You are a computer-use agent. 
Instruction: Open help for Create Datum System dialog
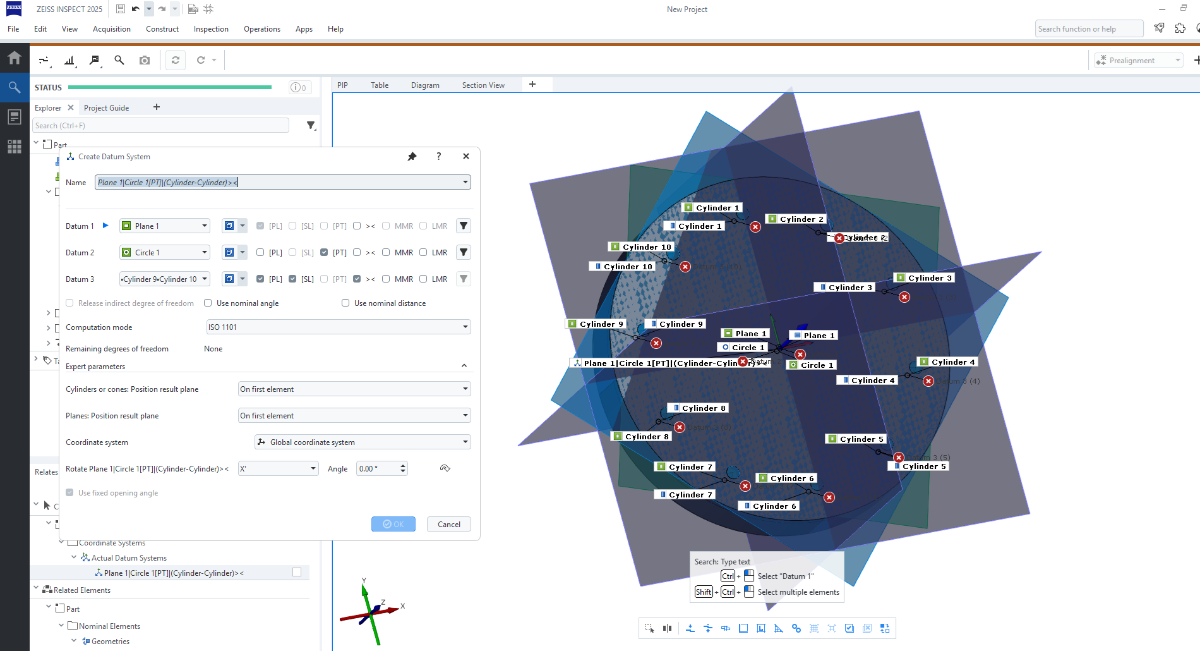(x=439, y=157)
